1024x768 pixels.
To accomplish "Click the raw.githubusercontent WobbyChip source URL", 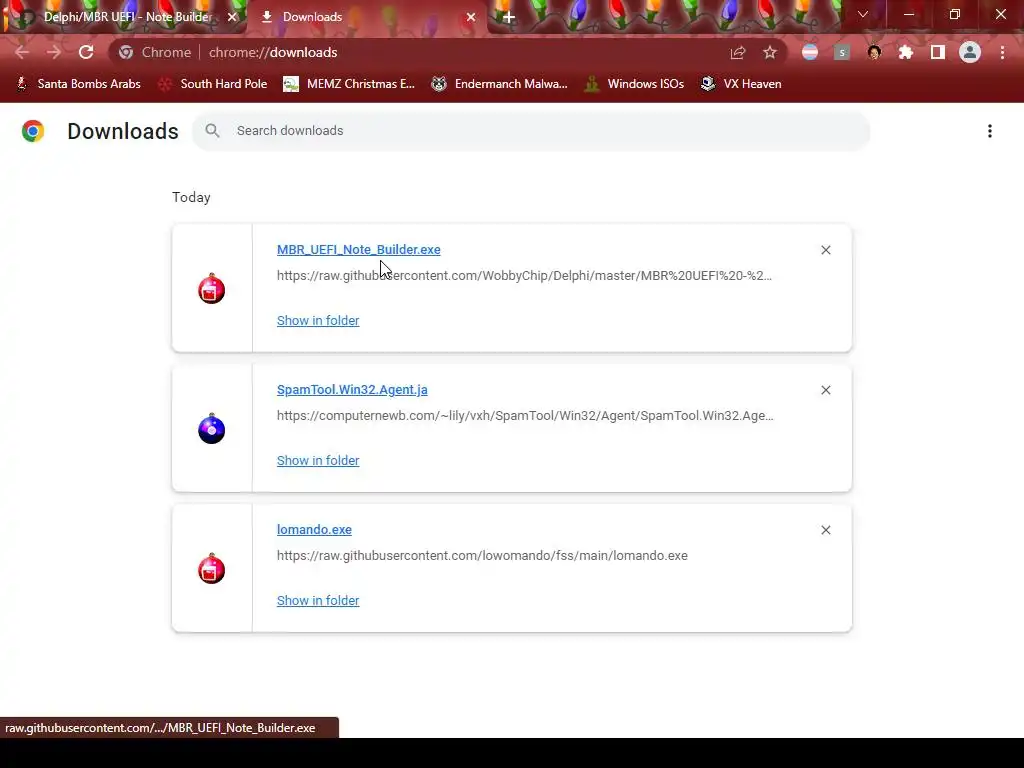I will tap(524, 276).
